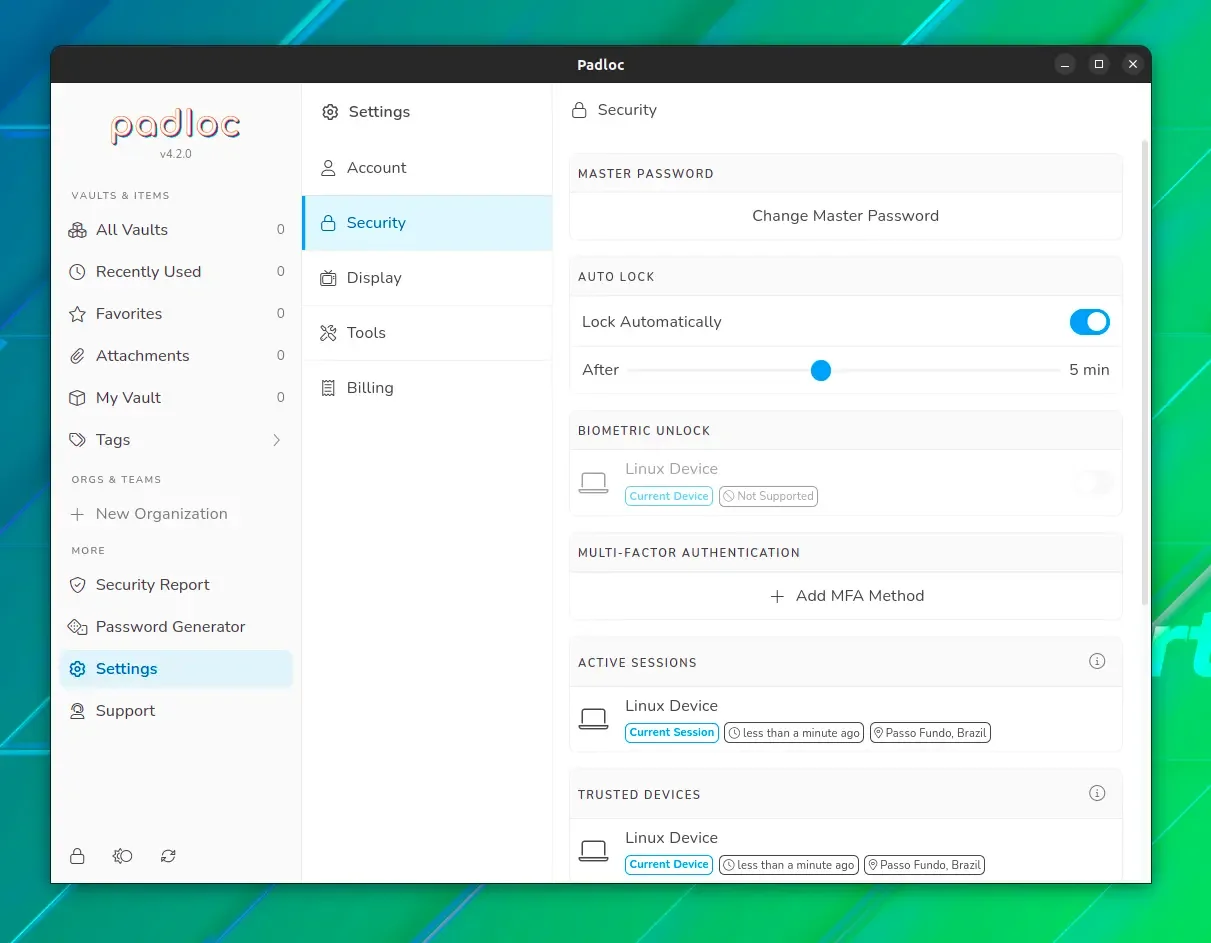Viewport: 1211px width, 943px height.
Task: Open the Password Generator dice icon
Action: (77, 627)
